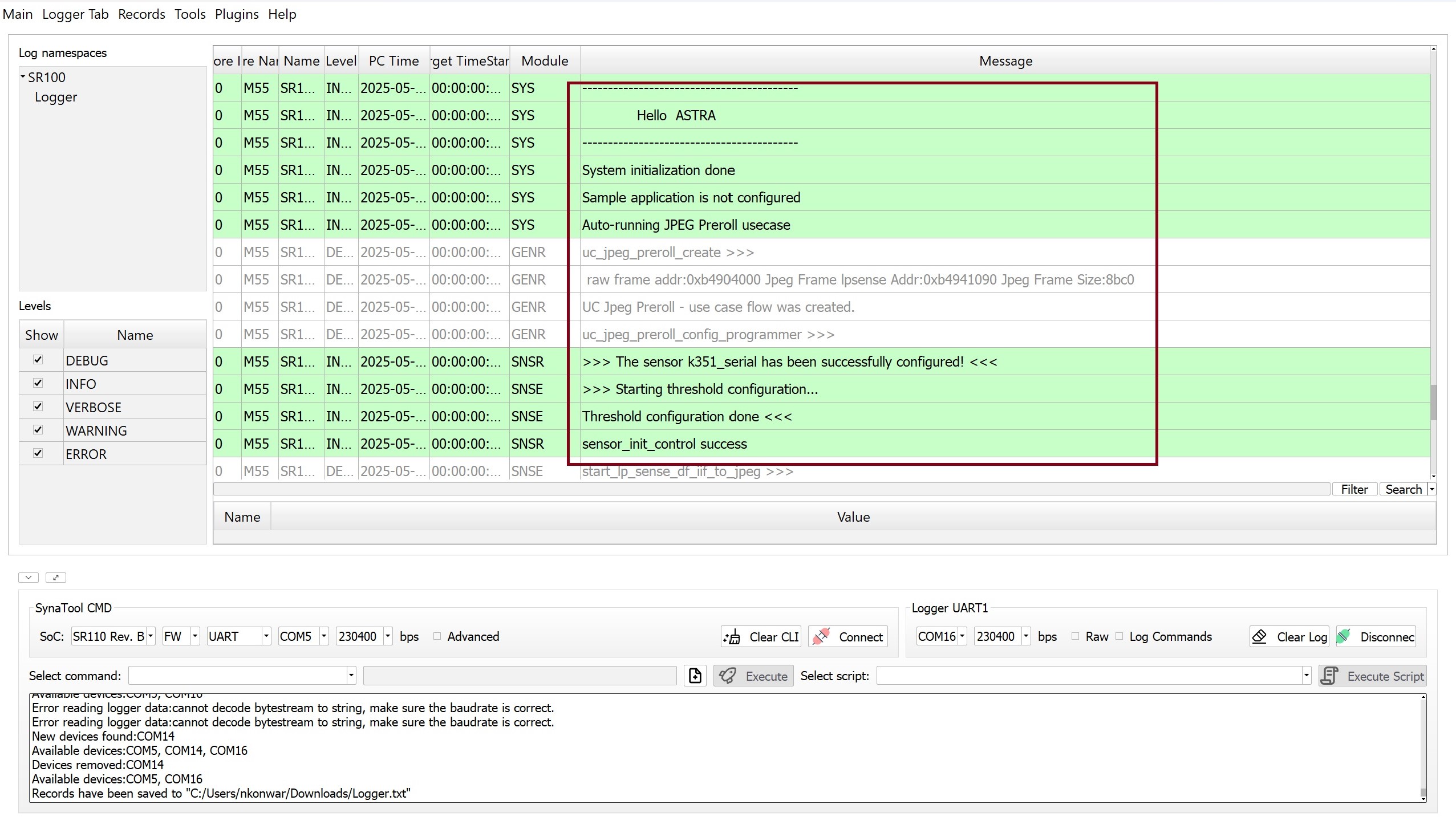Viewport: 1456px width, 829px height.
Task: Open the Logger Tab menu
Action: point(75,14)
